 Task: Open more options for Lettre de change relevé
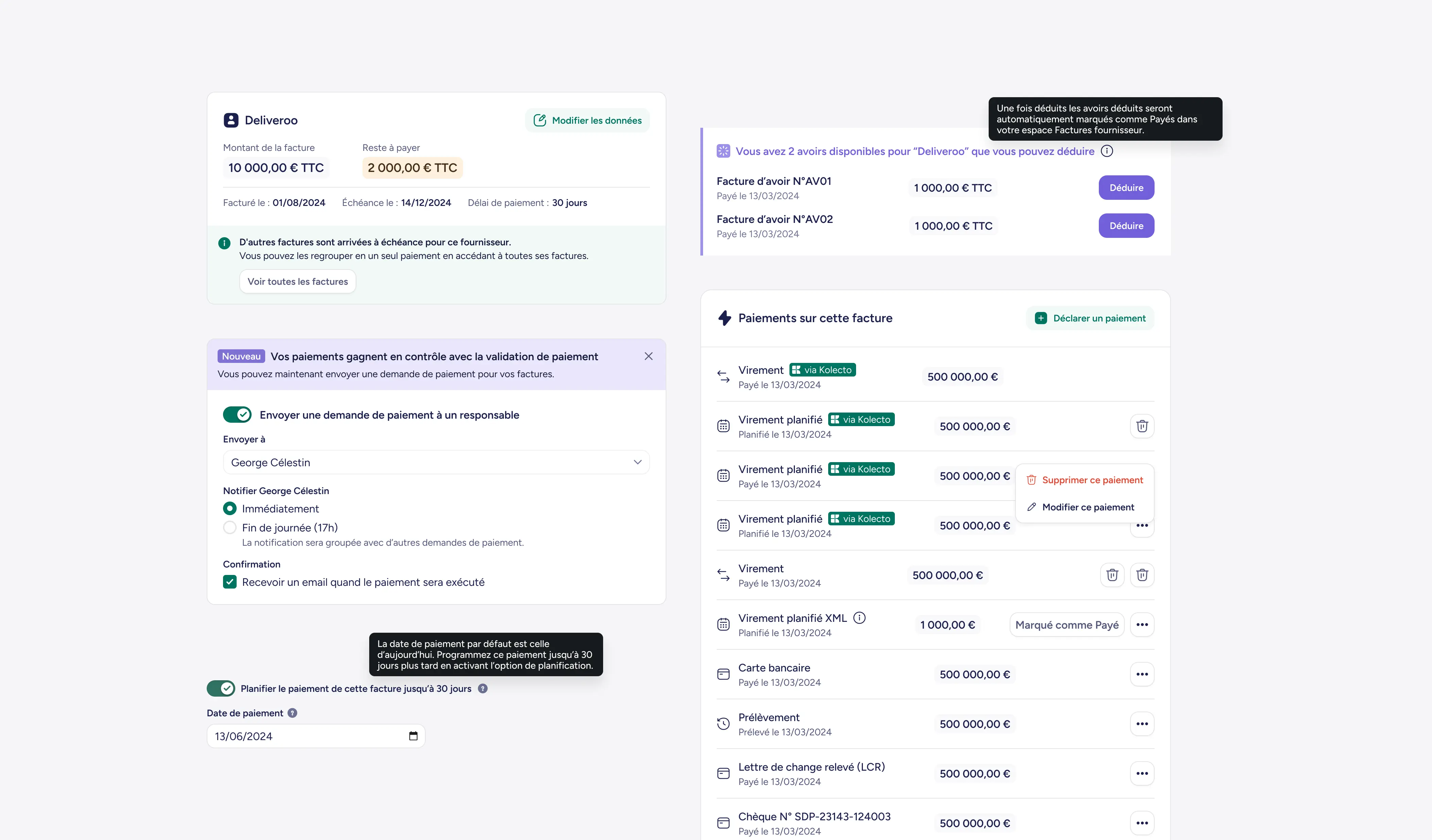point(1142,773)
